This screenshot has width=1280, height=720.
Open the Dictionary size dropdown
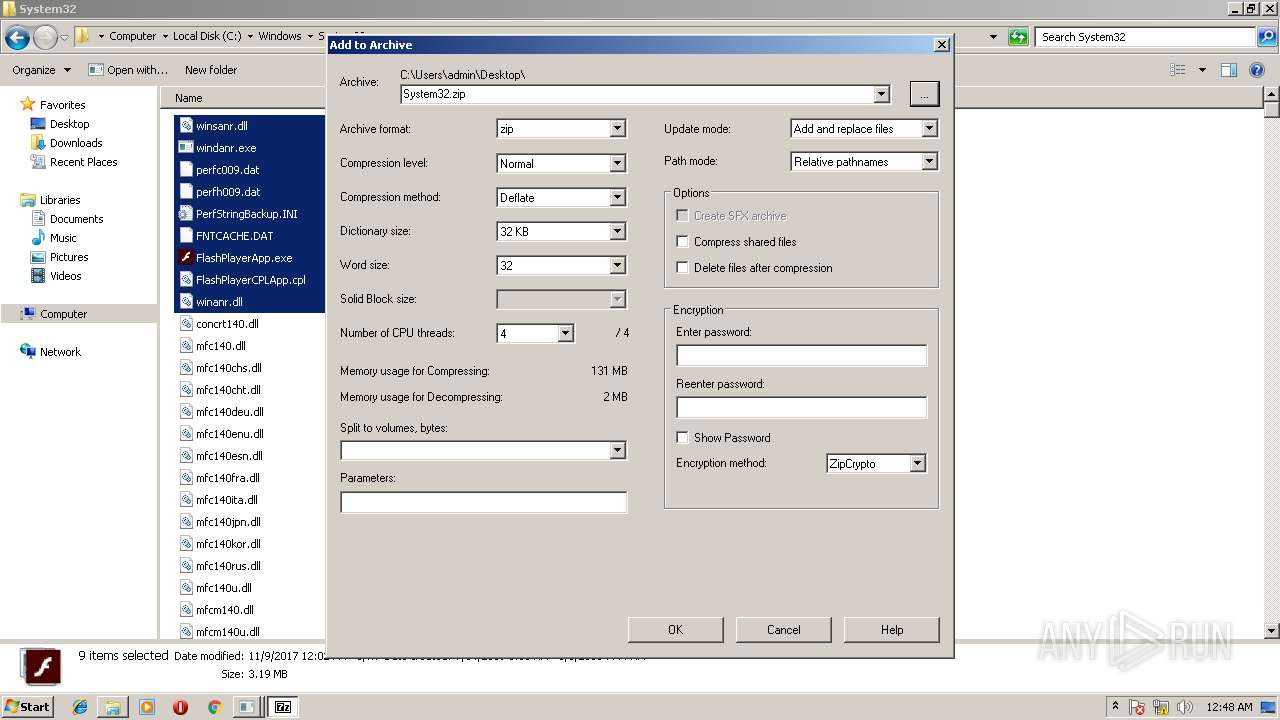tap(617, 231)
